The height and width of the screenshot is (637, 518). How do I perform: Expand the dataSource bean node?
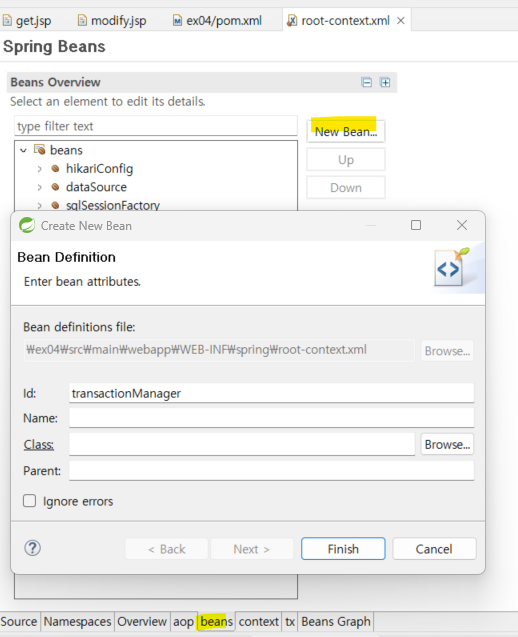[39, 187]
